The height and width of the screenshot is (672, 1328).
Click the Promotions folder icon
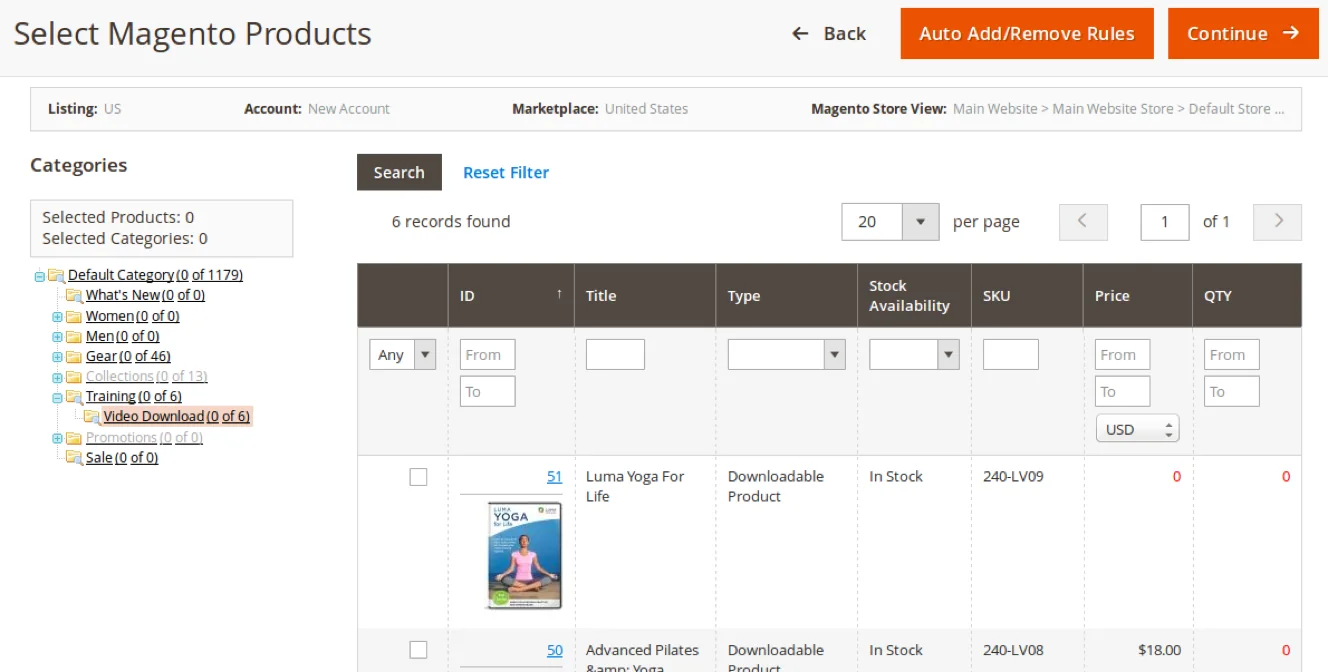(x=74, y=438)
